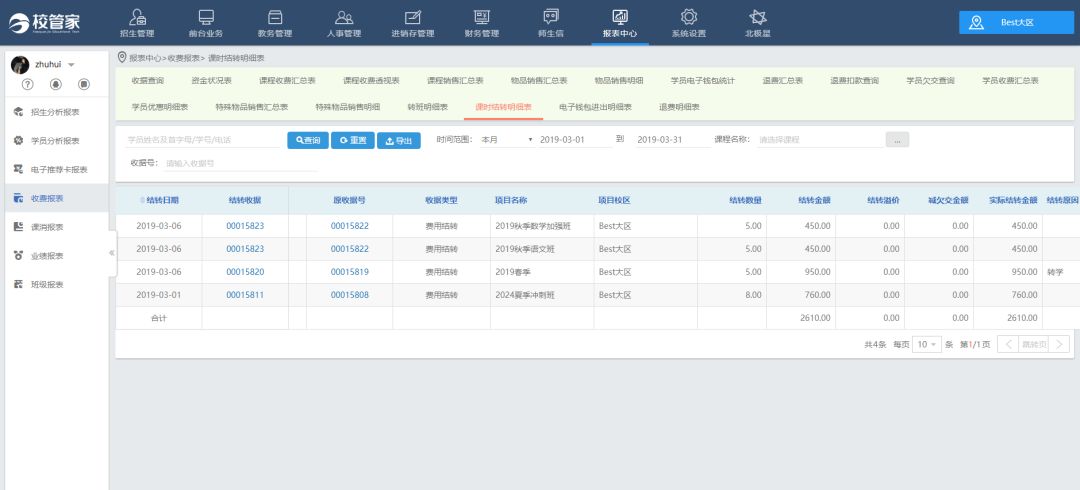Viewport: 1080px width, 490px height.
Task: Open receipt link 00015820 in 结转收据 column
Action: click(x=245, y=272)
